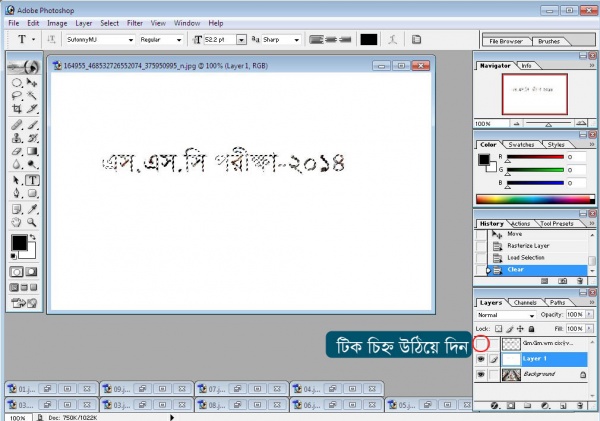Select the Shape tool
This screenshot has width=600, height=421.
[x=32, y=193]
